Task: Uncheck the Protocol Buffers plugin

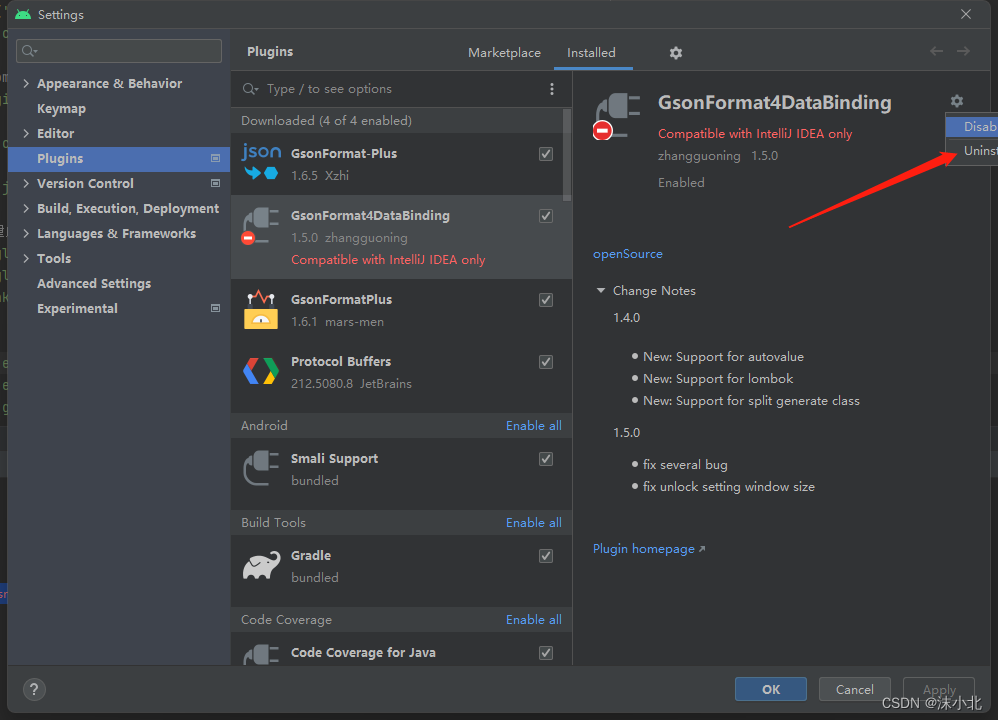Action: [x=546, y=362]
